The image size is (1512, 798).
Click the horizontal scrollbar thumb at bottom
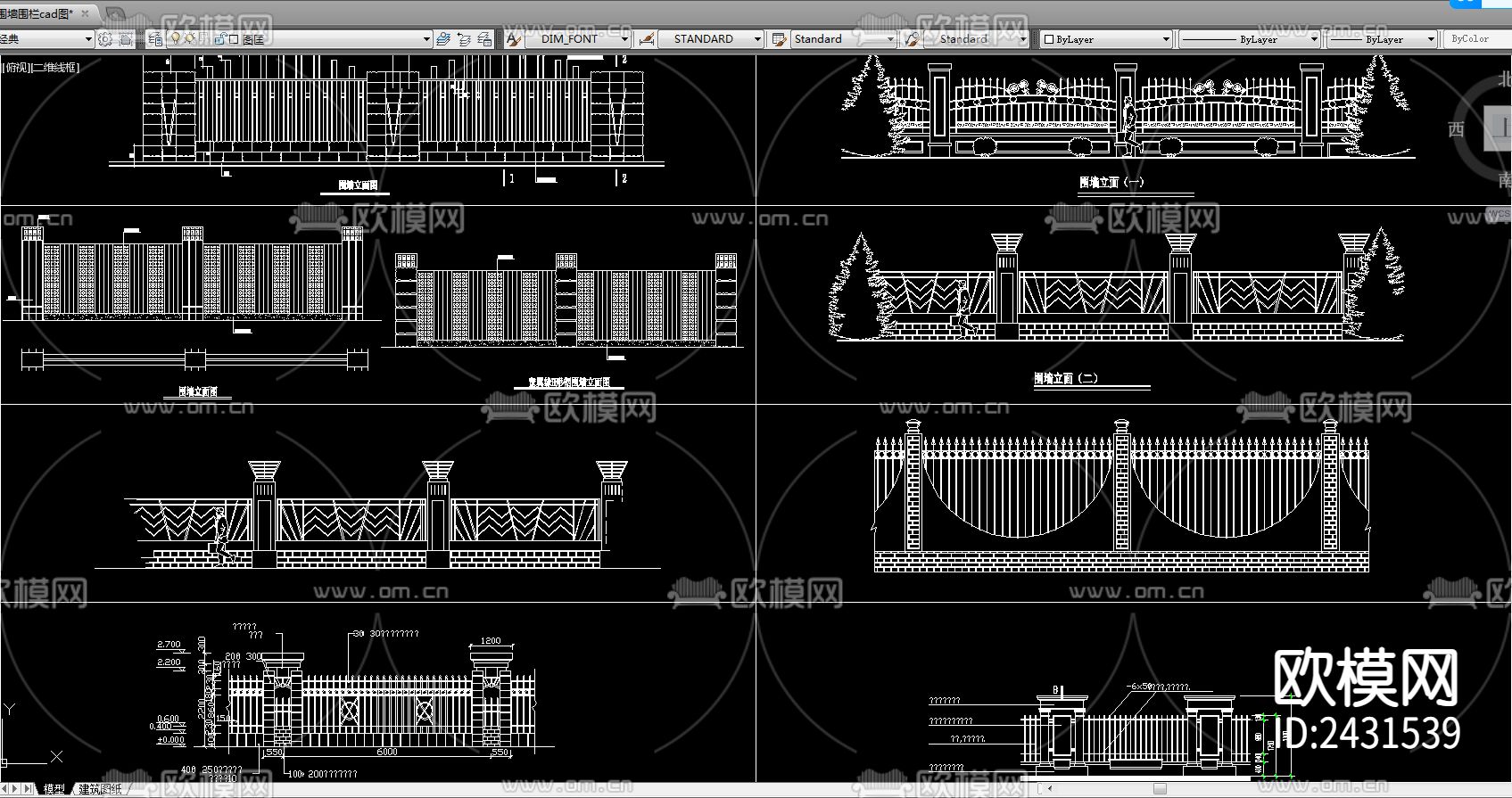click(x=1160, y=789)
